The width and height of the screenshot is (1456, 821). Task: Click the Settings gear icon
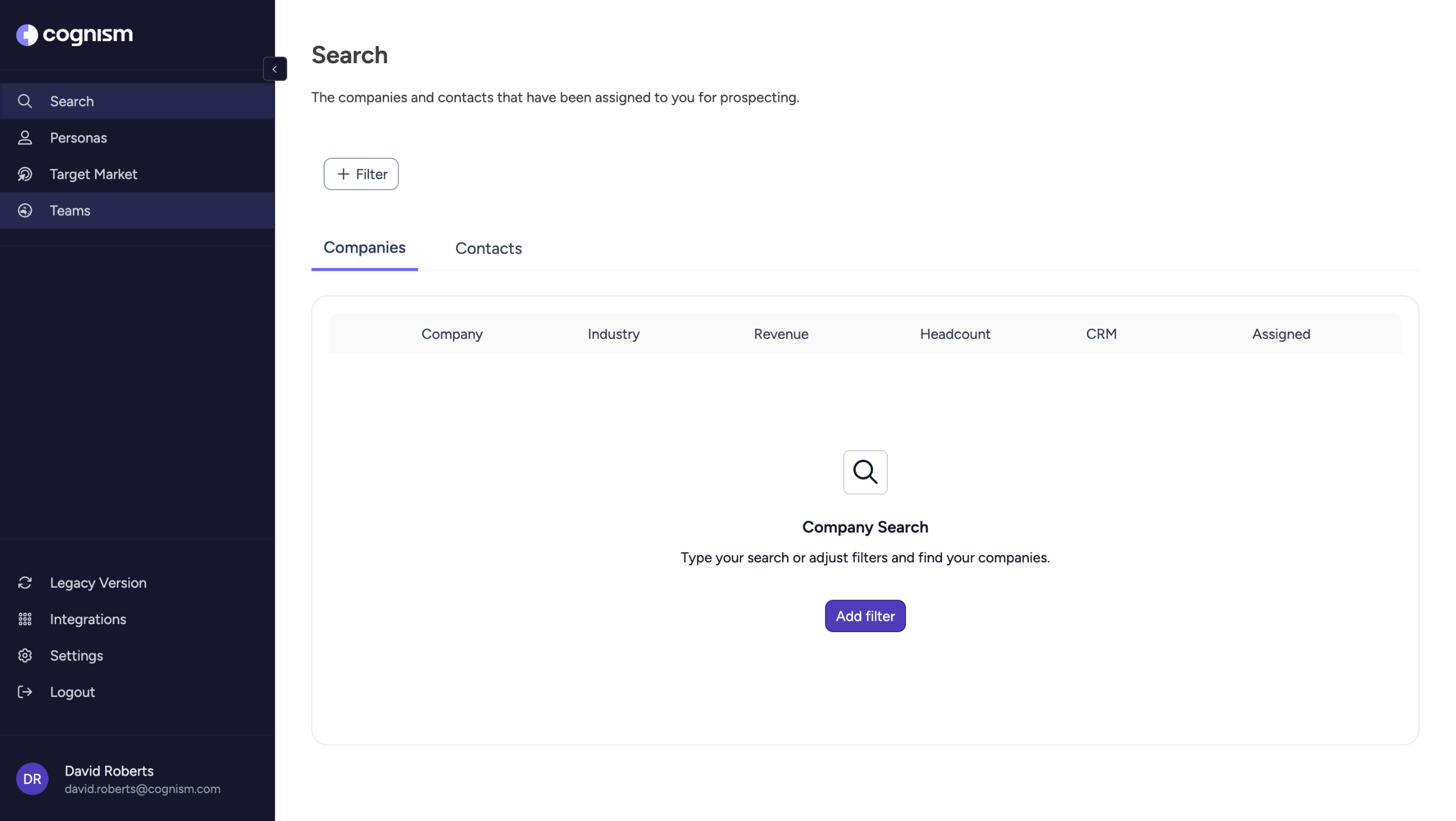[25, 655]
